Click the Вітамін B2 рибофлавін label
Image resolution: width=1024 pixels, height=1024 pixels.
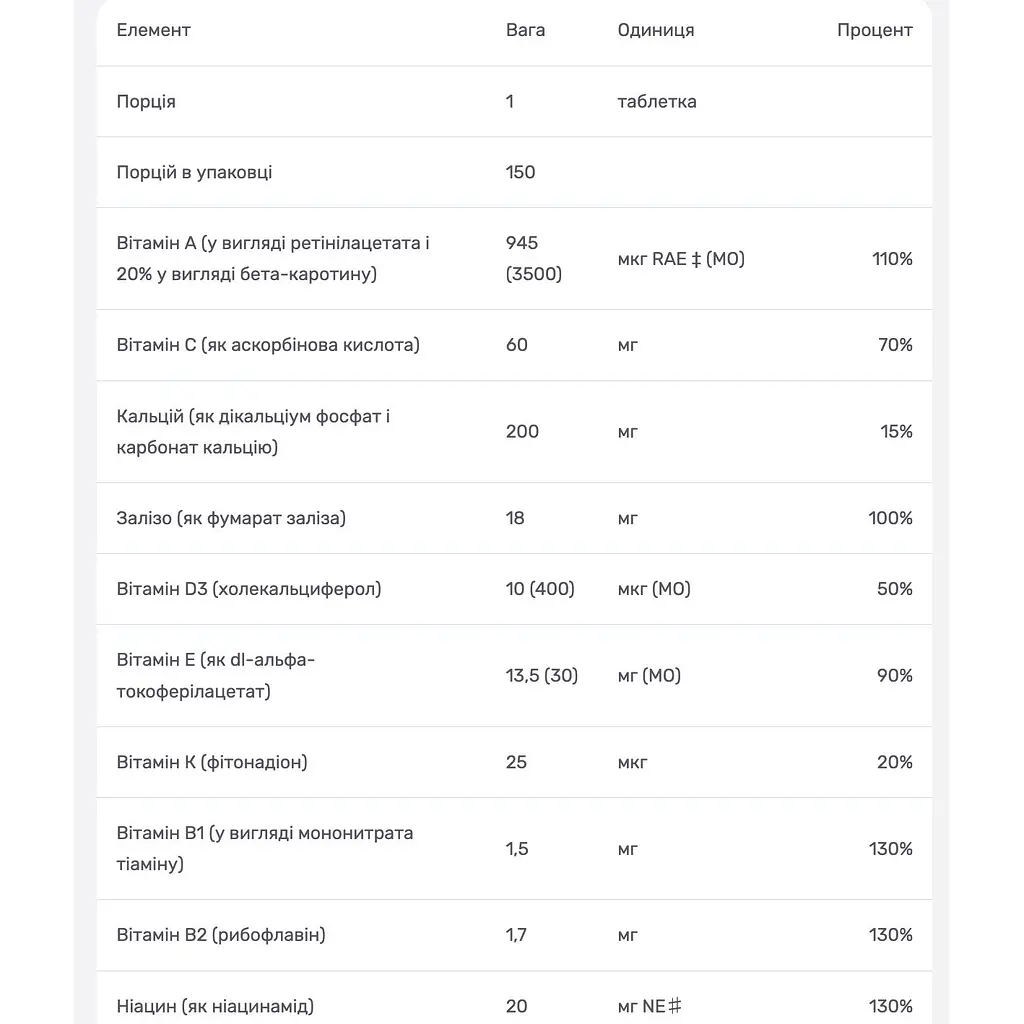(x=221, y=935)
